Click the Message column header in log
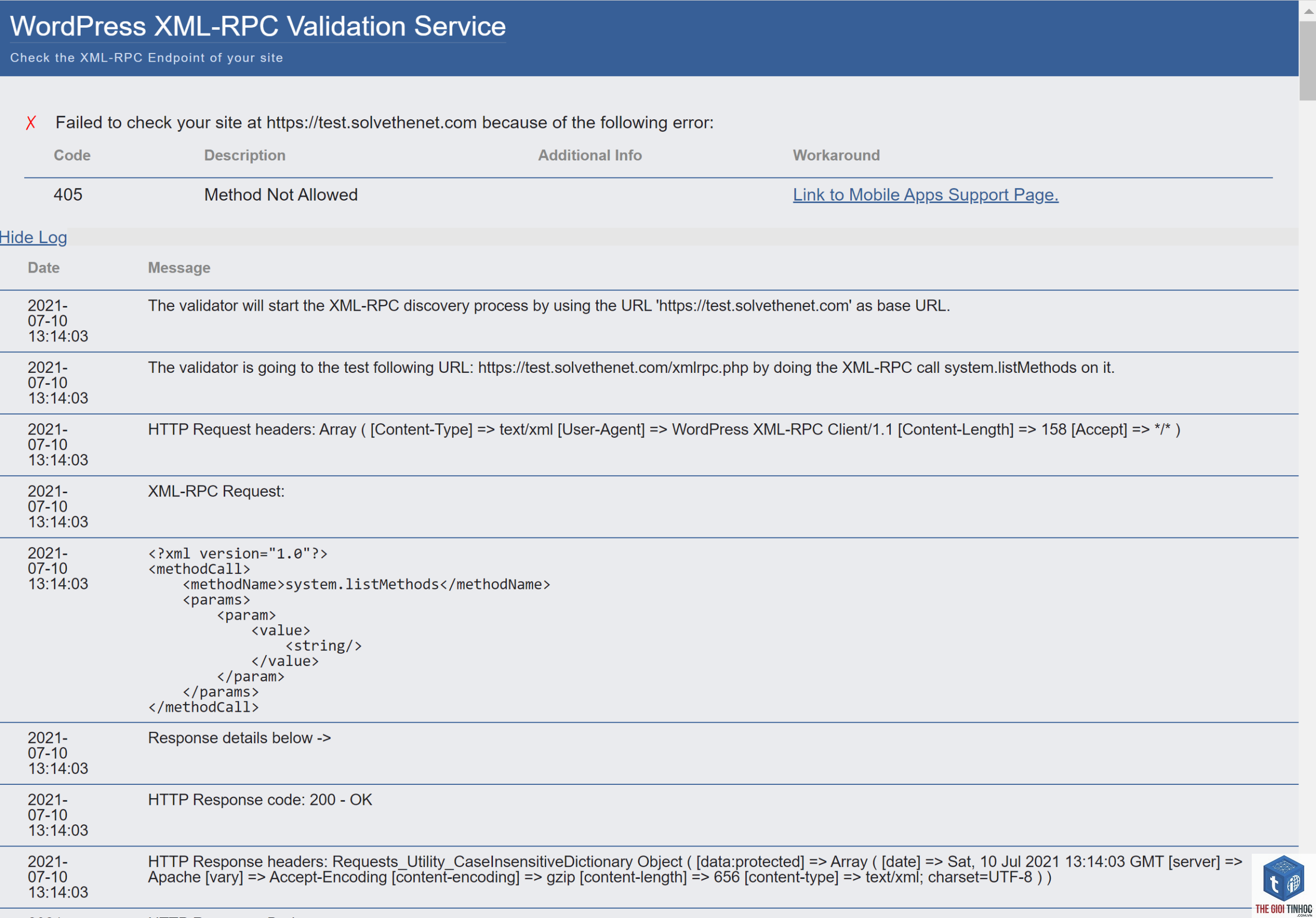Screen dimensions: 1316x918 pos(179,268)
